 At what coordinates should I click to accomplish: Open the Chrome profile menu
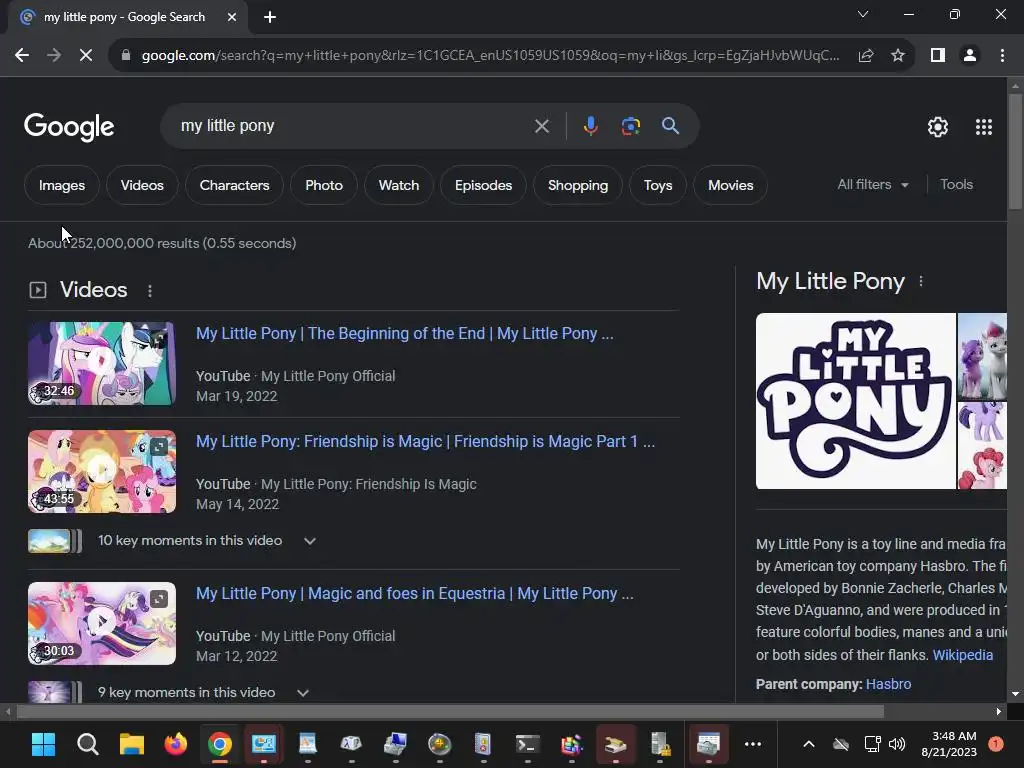coord(970,56)
